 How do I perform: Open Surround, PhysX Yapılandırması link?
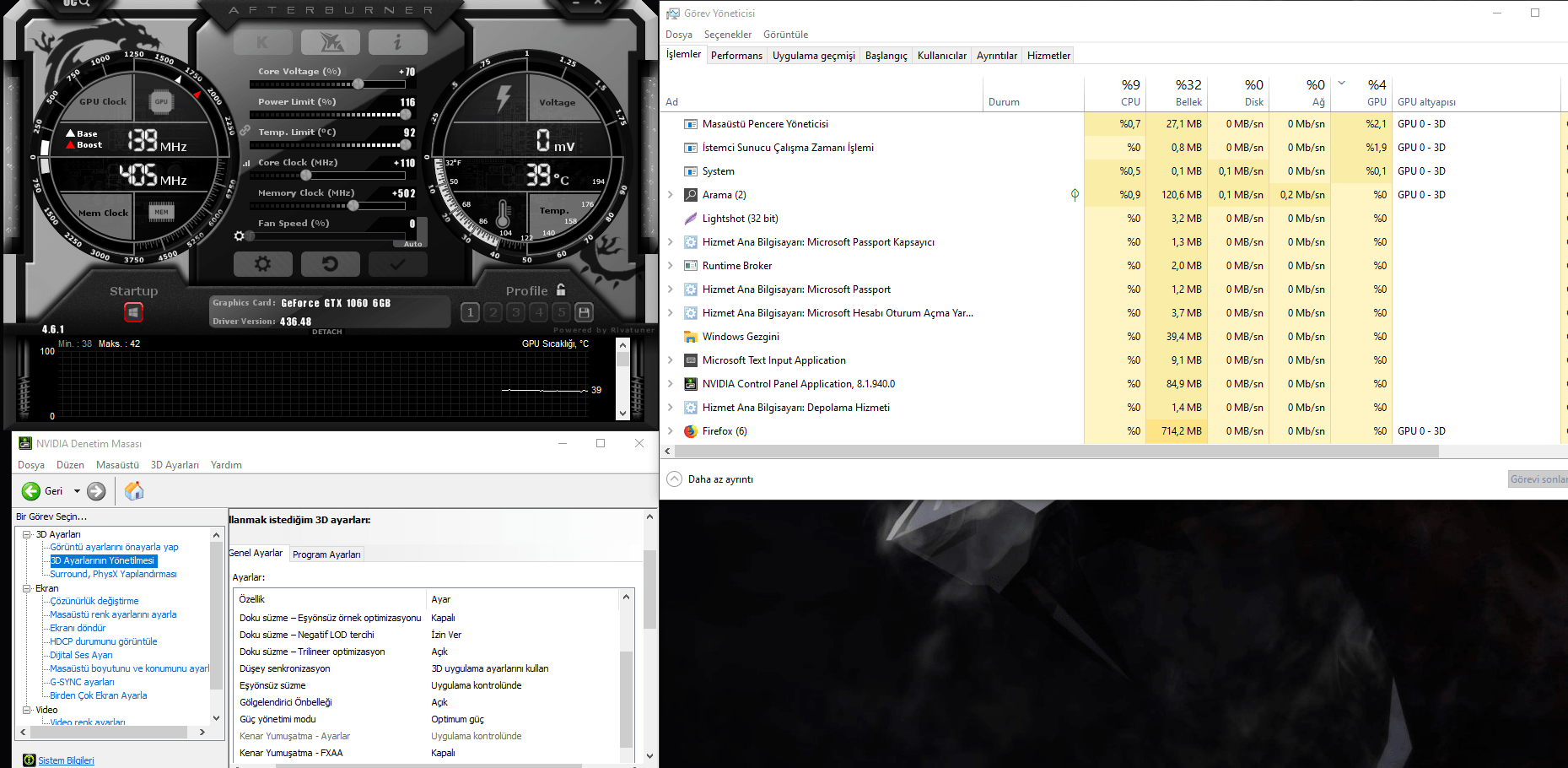[113, 574]
